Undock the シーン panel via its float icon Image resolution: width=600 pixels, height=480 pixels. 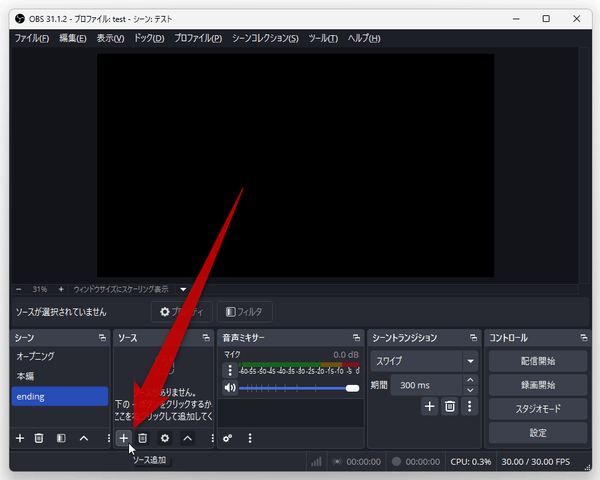(102, 339)
